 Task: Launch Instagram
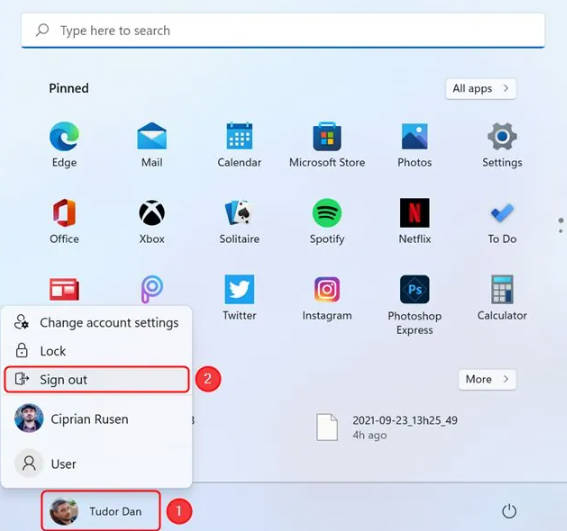point(327,298)
